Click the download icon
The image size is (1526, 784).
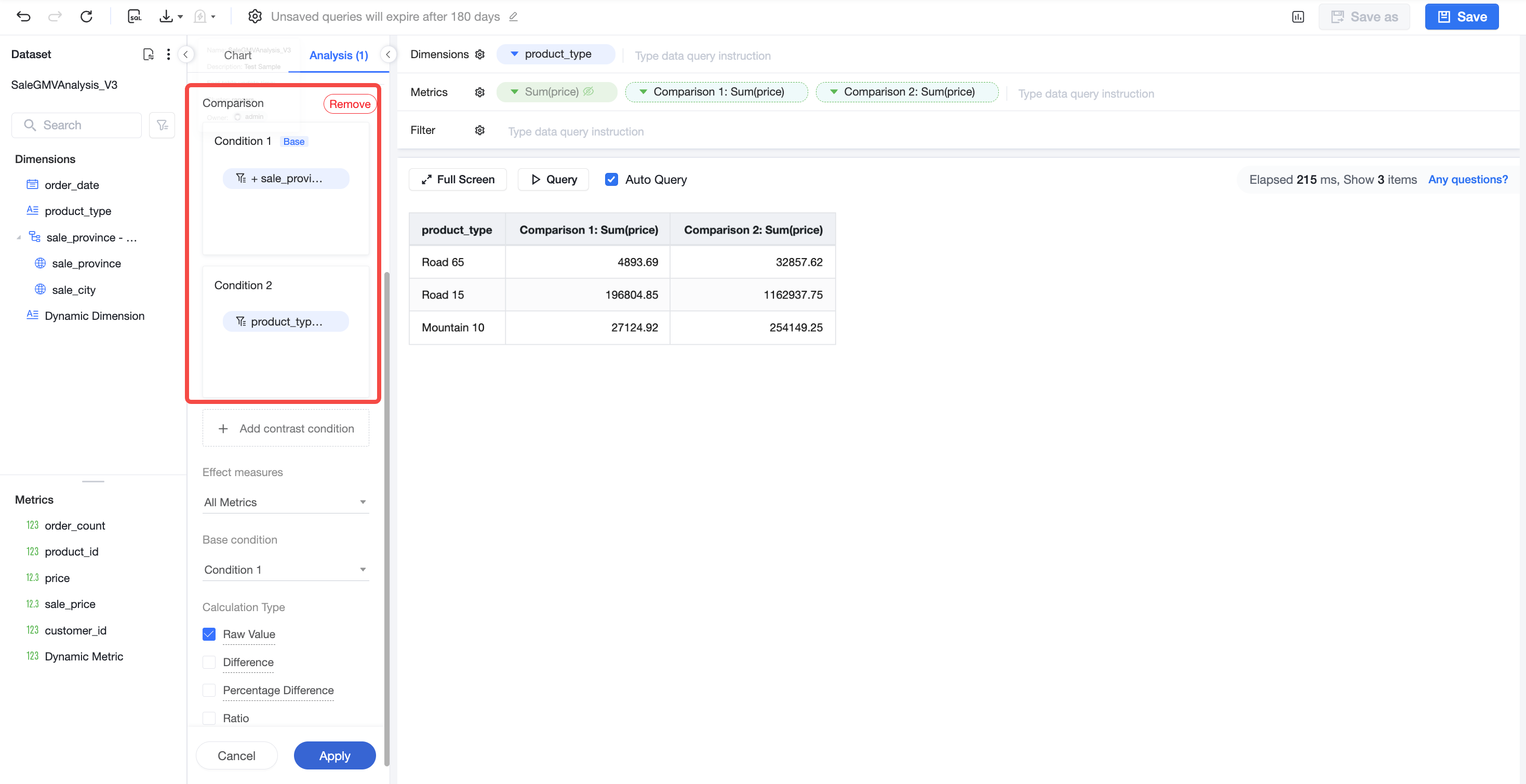tap(166, 17)
